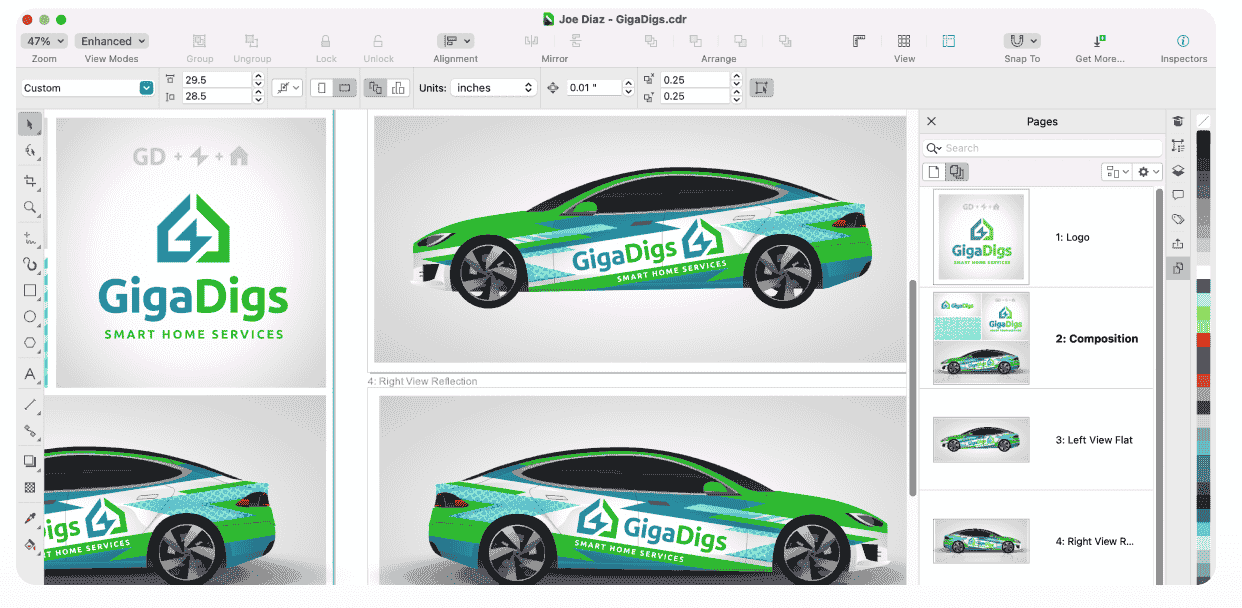The image size is (1242, 608).
Task: Open the Alignment dropdown
Action: (x=456, y=41)
